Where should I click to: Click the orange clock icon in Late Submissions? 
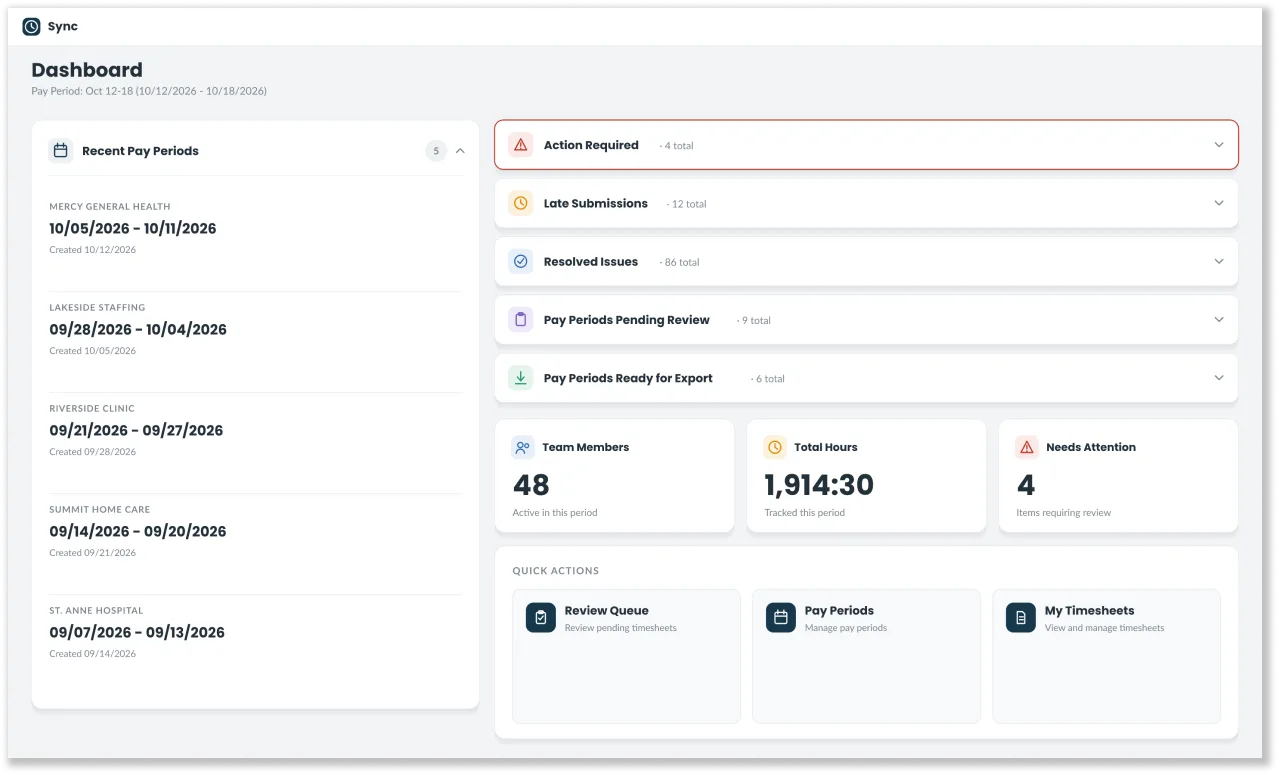coord(520,203)
